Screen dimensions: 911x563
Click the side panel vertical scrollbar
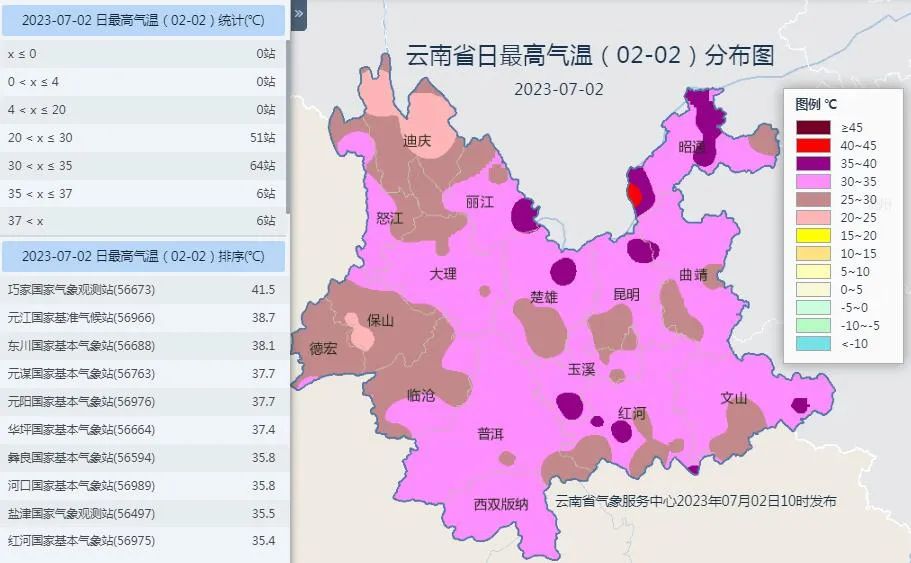point(288,125)
